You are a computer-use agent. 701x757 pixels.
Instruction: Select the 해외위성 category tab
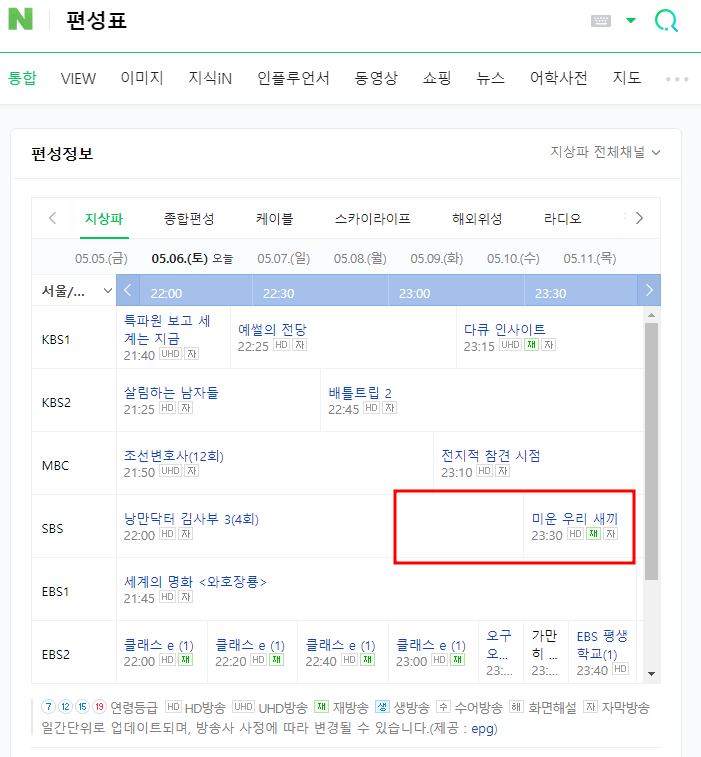pyautogui.click(x=477, y=219)
